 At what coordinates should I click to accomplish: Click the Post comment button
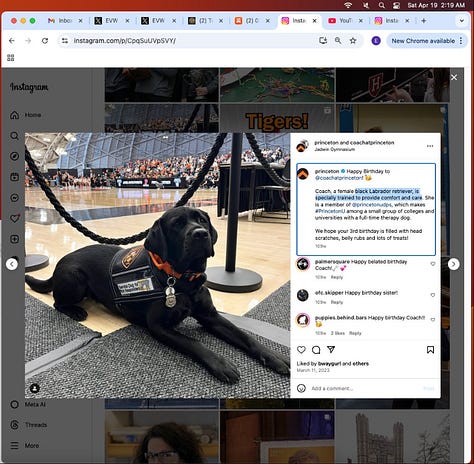point(429,388)
